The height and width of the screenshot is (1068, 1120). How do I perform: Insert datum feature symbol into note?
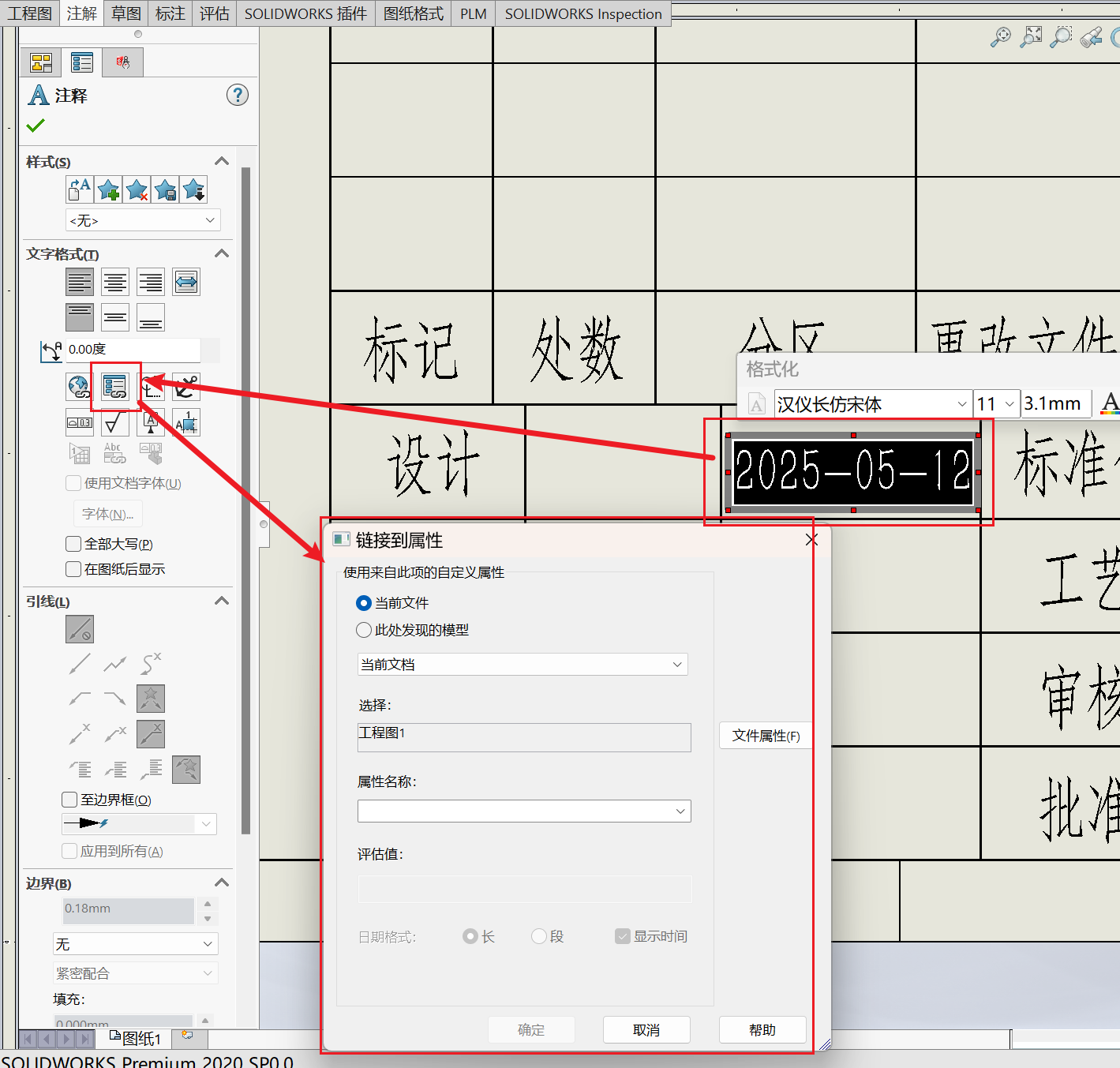[x=151, y=422]
